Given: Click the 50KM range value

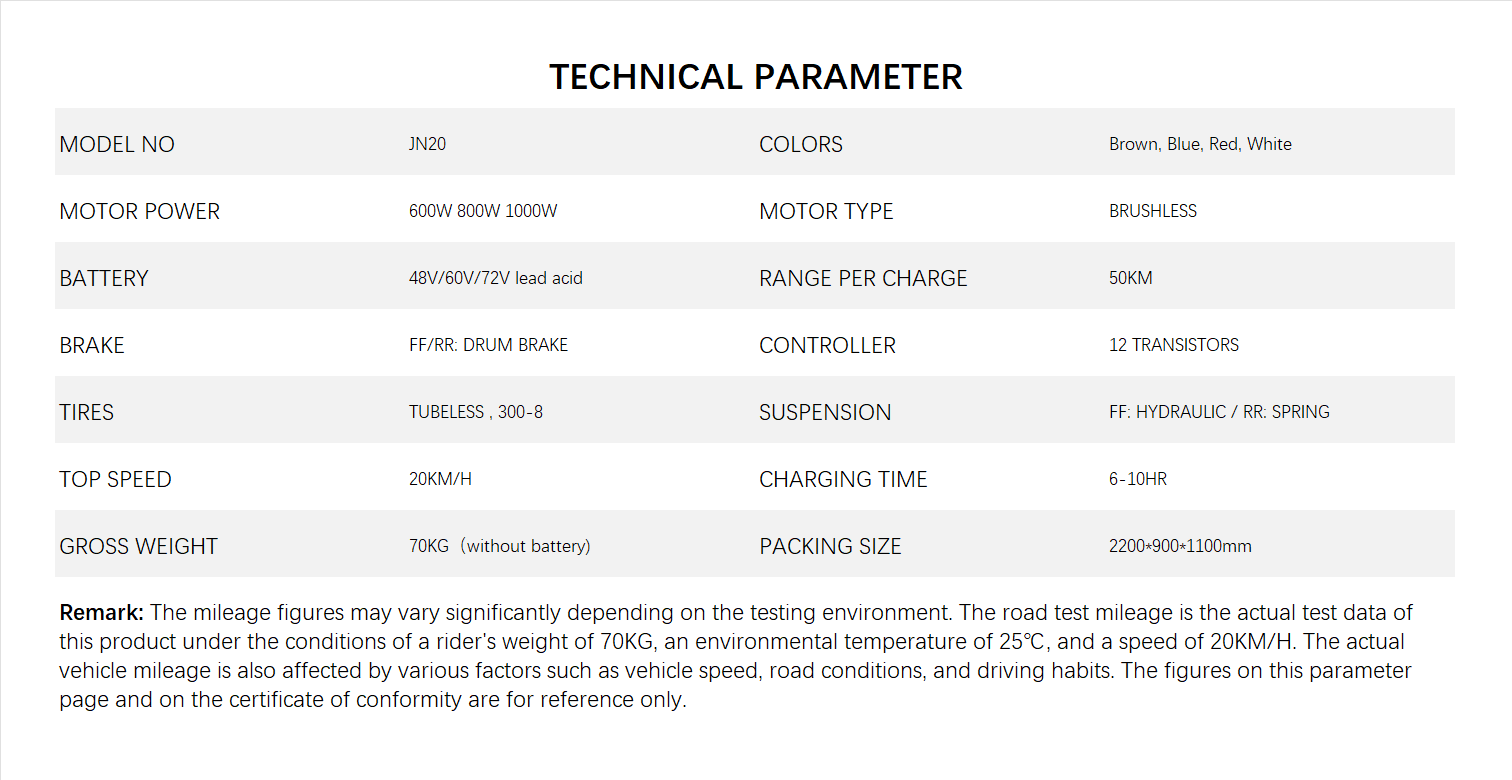Looking at the screenshot, I should 1130,278.
